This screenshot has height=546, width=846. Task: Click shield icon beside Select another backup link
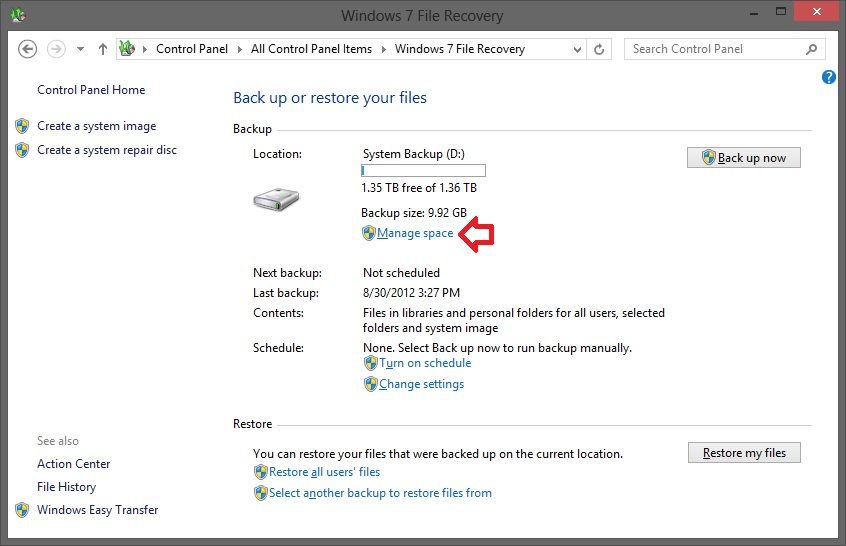coord(261,493)
